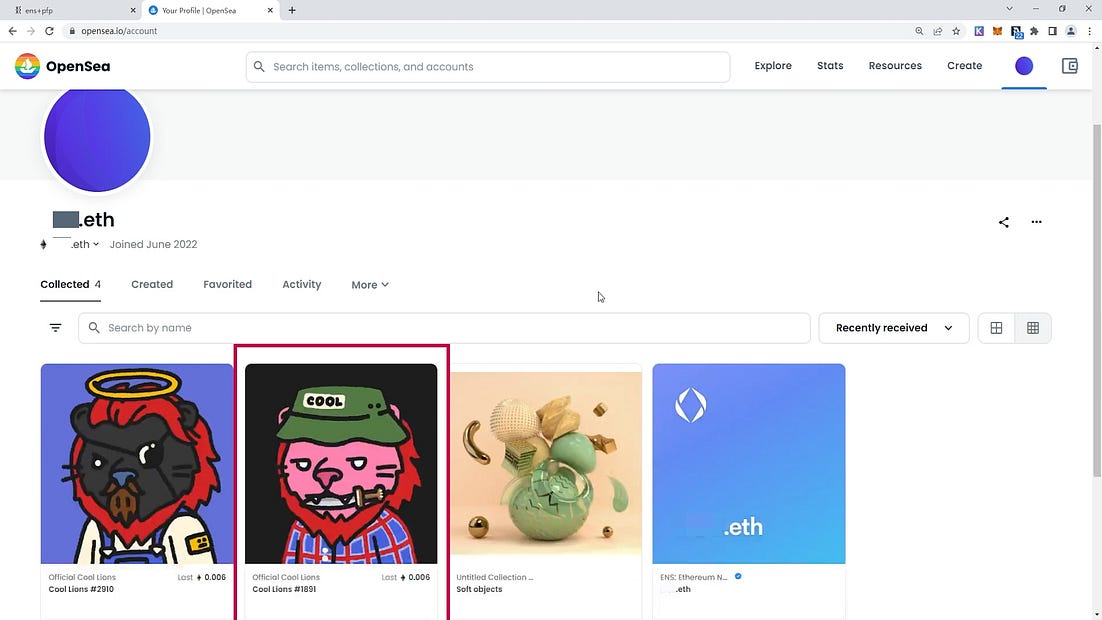This screenshot has width=1102, height=620.
Task: Open the Chrome three-dot menu
Action: point(1089,31)
